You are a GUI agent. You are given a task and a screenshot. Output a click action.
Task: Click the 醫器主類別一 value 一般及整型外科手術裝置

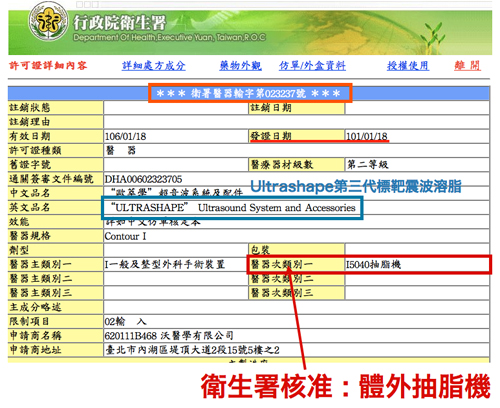(165, 265)
